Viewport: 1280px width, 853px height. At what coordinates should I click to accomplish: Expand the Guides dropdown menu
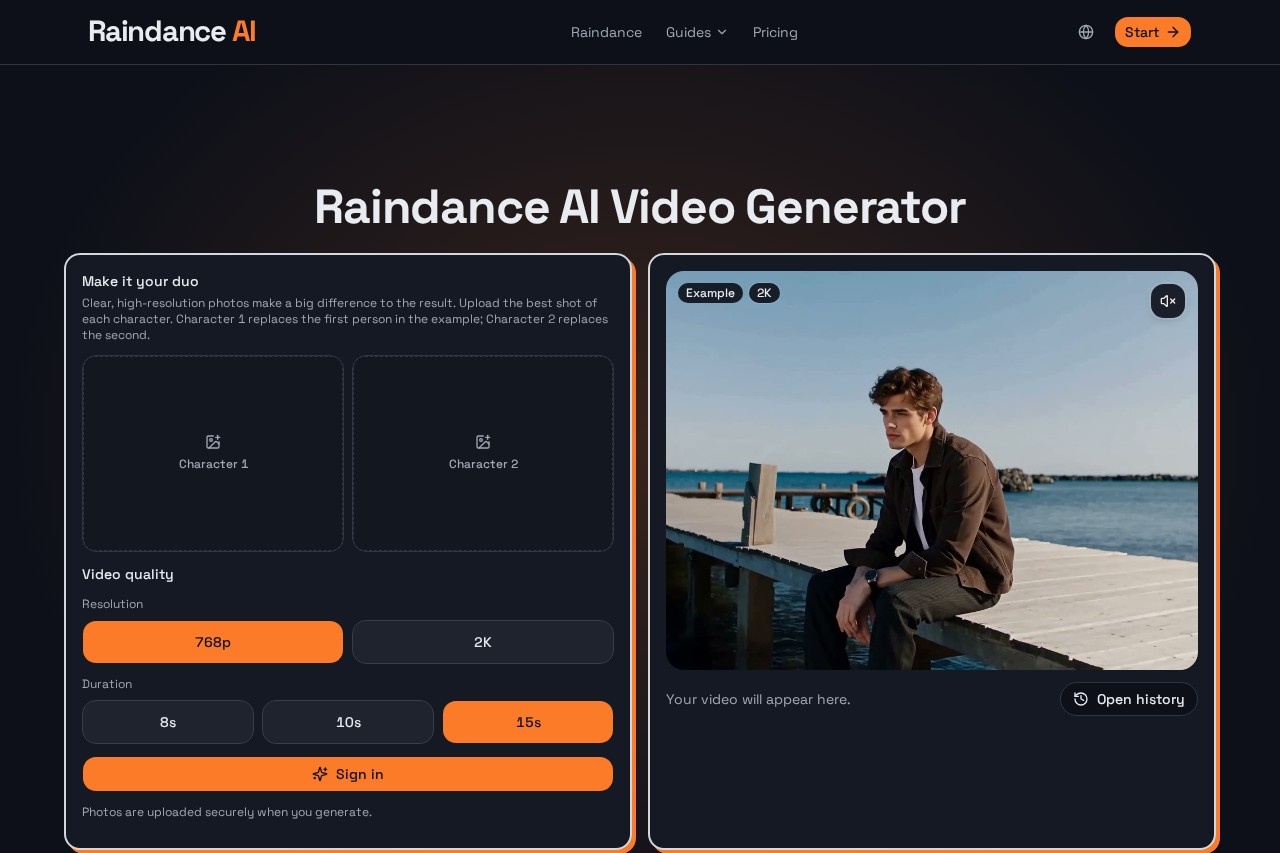tap(697, 32)
